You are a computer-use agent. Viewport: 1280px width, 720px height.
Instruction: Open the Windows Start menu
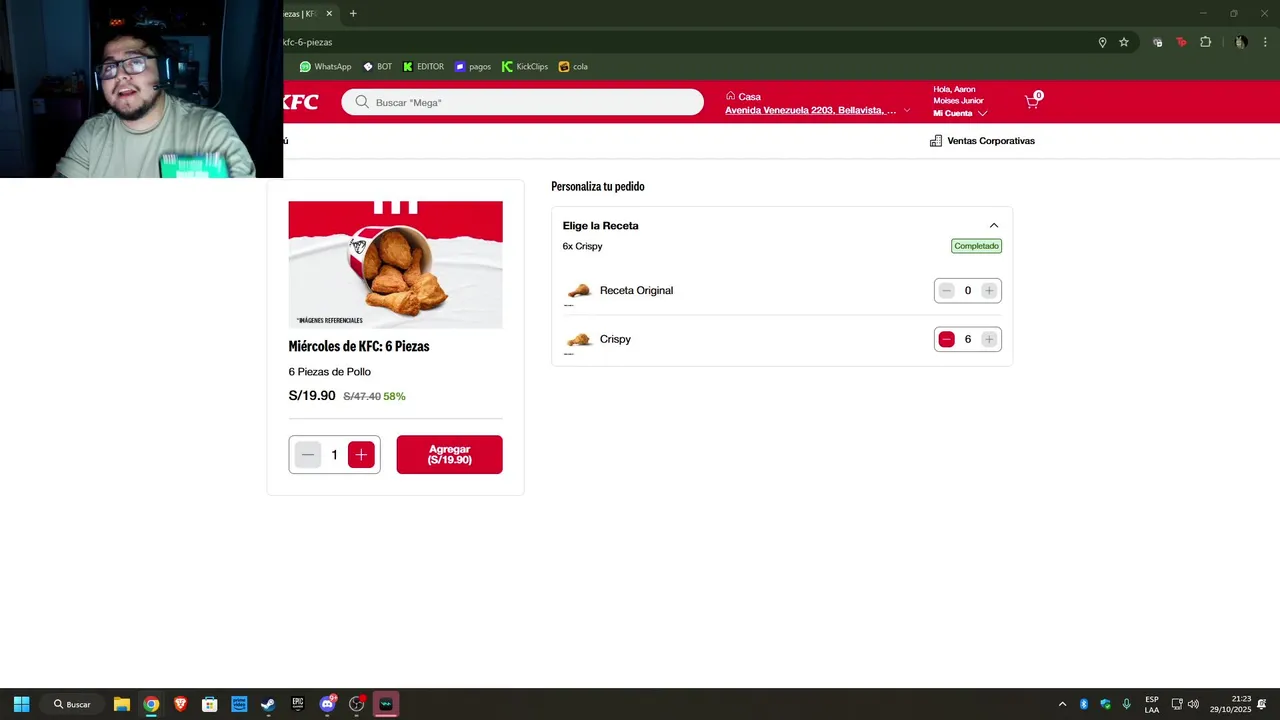tap(21, 704)
